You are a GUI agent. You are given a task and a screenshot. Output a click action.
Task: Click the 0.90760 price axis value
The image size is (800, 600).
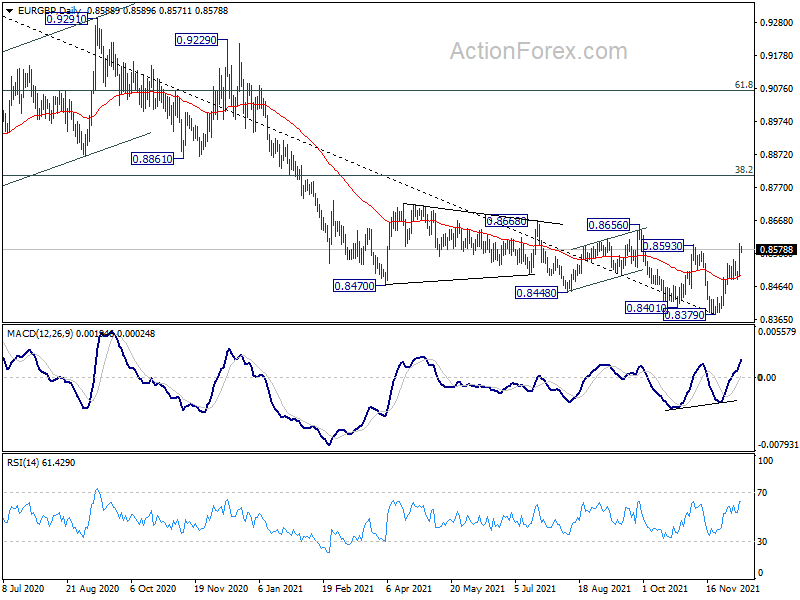pyautogui.click(x=777, y=88)
